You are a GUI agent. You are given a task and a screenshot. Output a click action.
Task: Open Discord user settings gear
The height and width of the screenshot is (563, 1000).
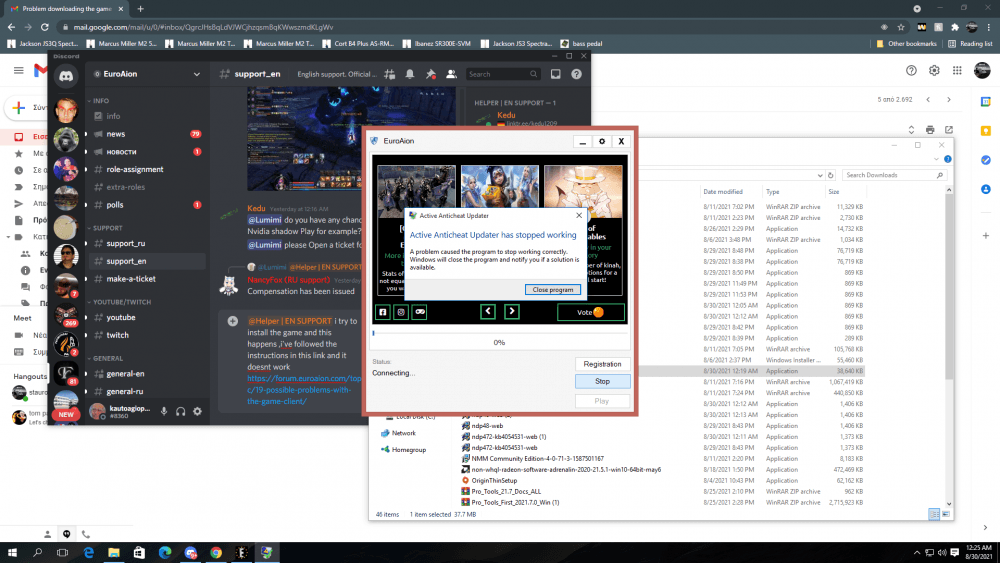point(197,411)
